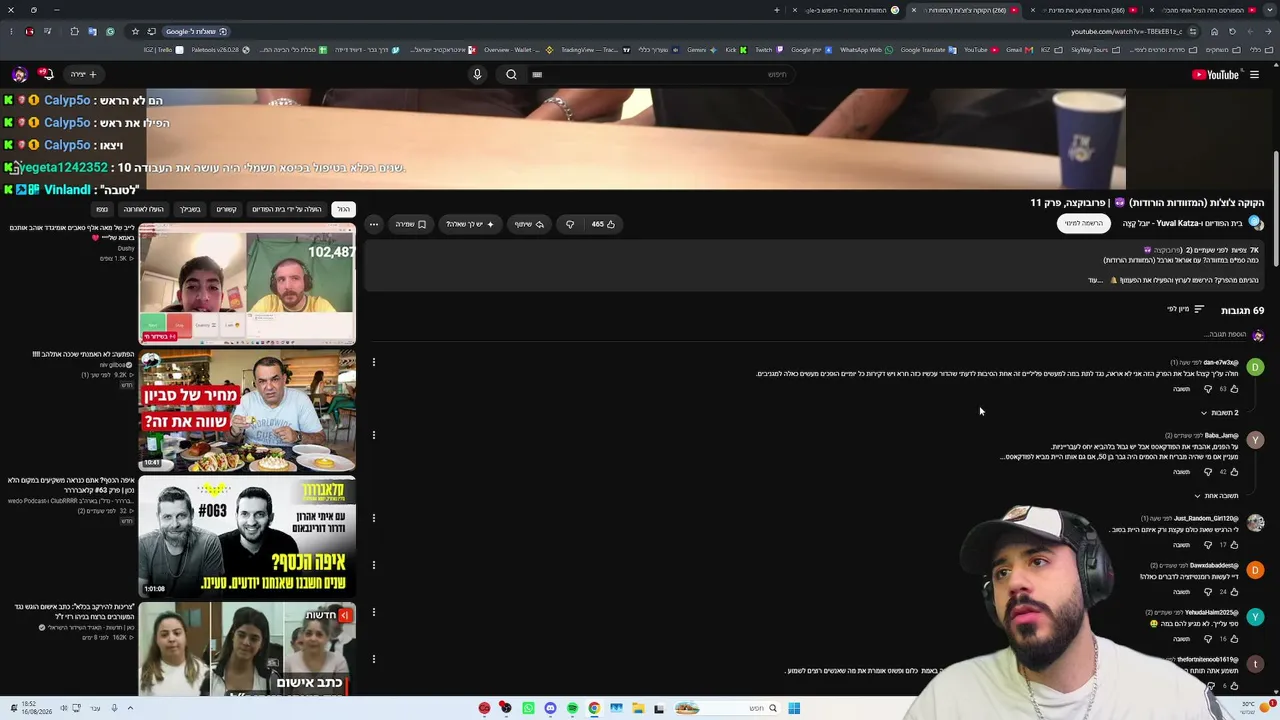Image resolution: width=1280 pixels, height=720 pixels.
Task: Select the 'קשורים' related chip
Action: 227,209
